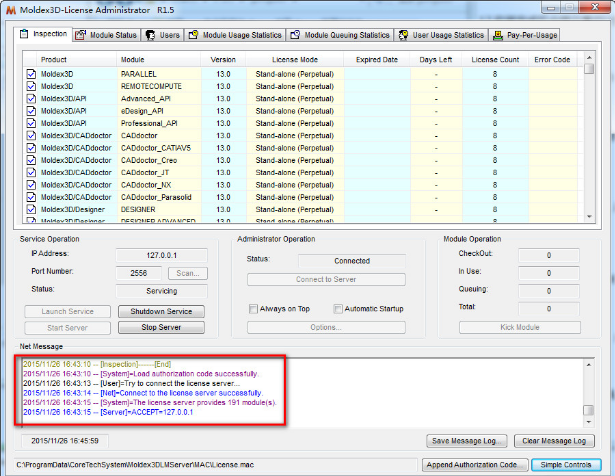This screenshot has width=615, height=476.
Task: Toggle the CADdoctor_CATIAV5 row checkbox
Action: [x=31, y=148]
